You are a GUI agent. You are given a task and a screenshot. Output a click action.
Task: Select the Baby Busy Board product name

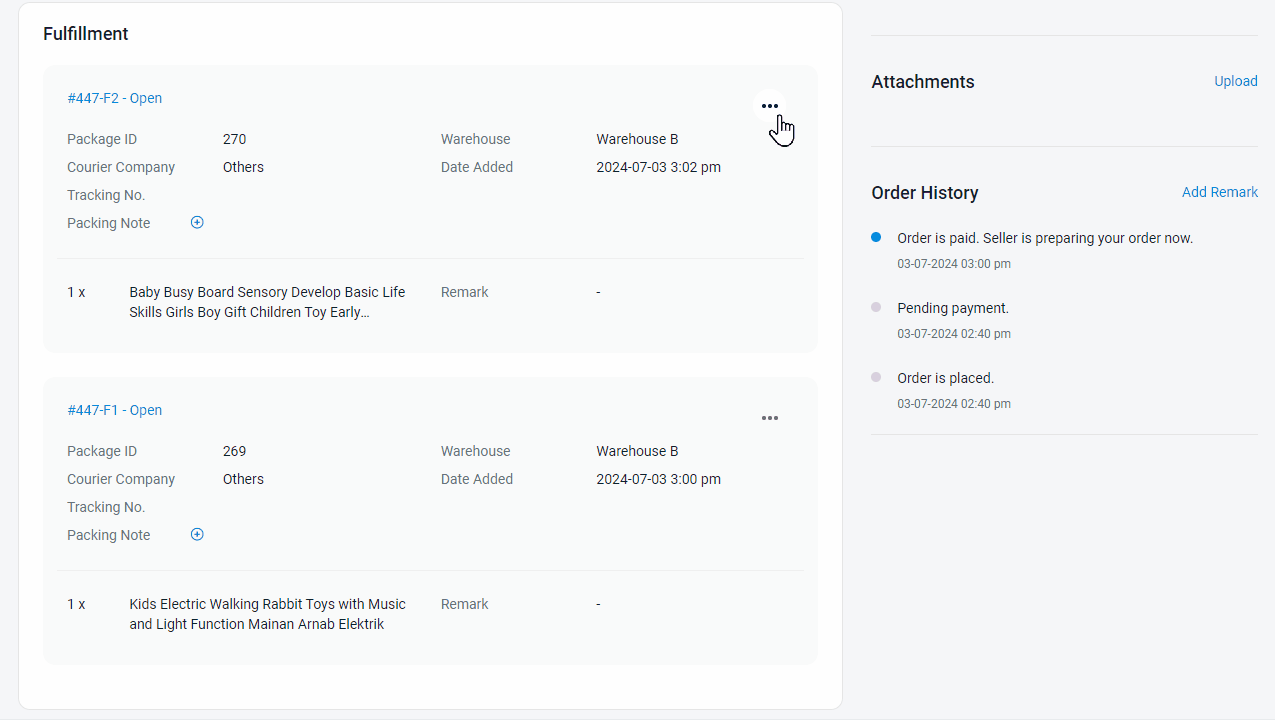(x=267, y=302)
